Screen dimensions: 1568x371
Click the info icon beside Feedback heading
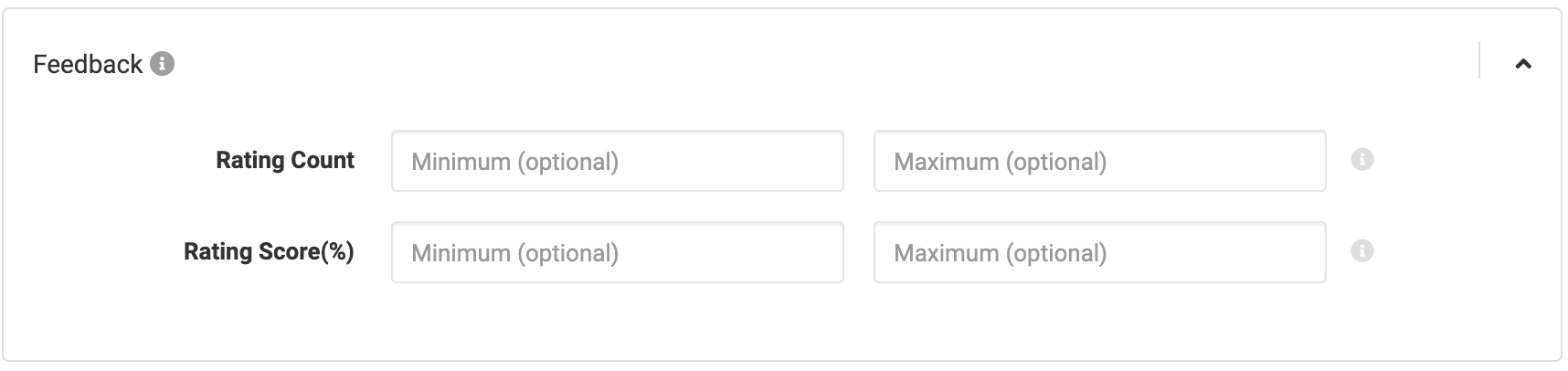click(x=162, y=64)
